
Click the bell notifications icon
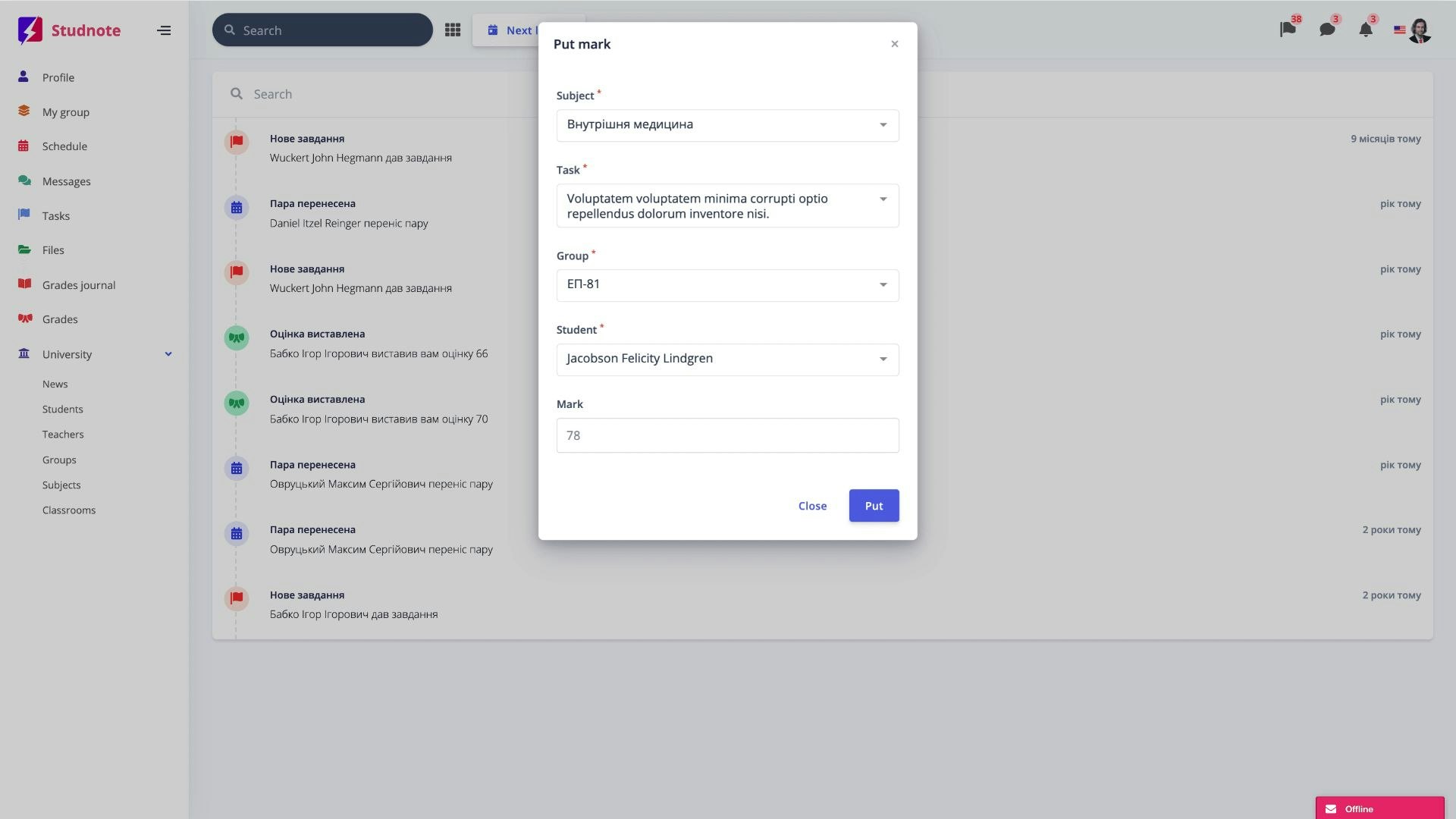click(1366, 30)
